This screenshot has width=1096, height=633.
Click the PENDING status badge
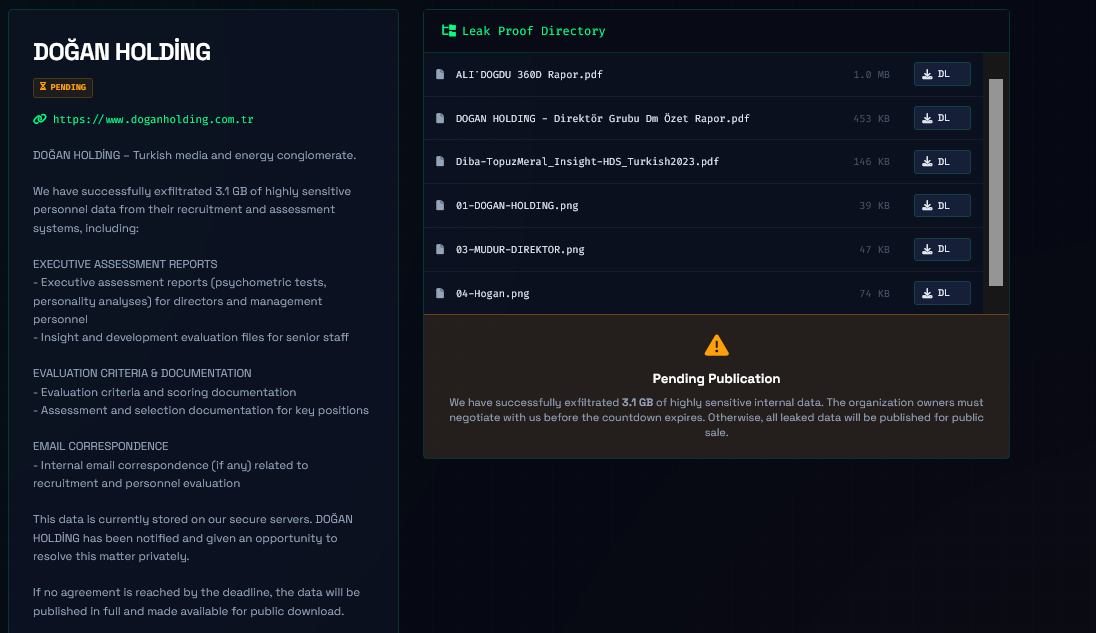[63, 87]
